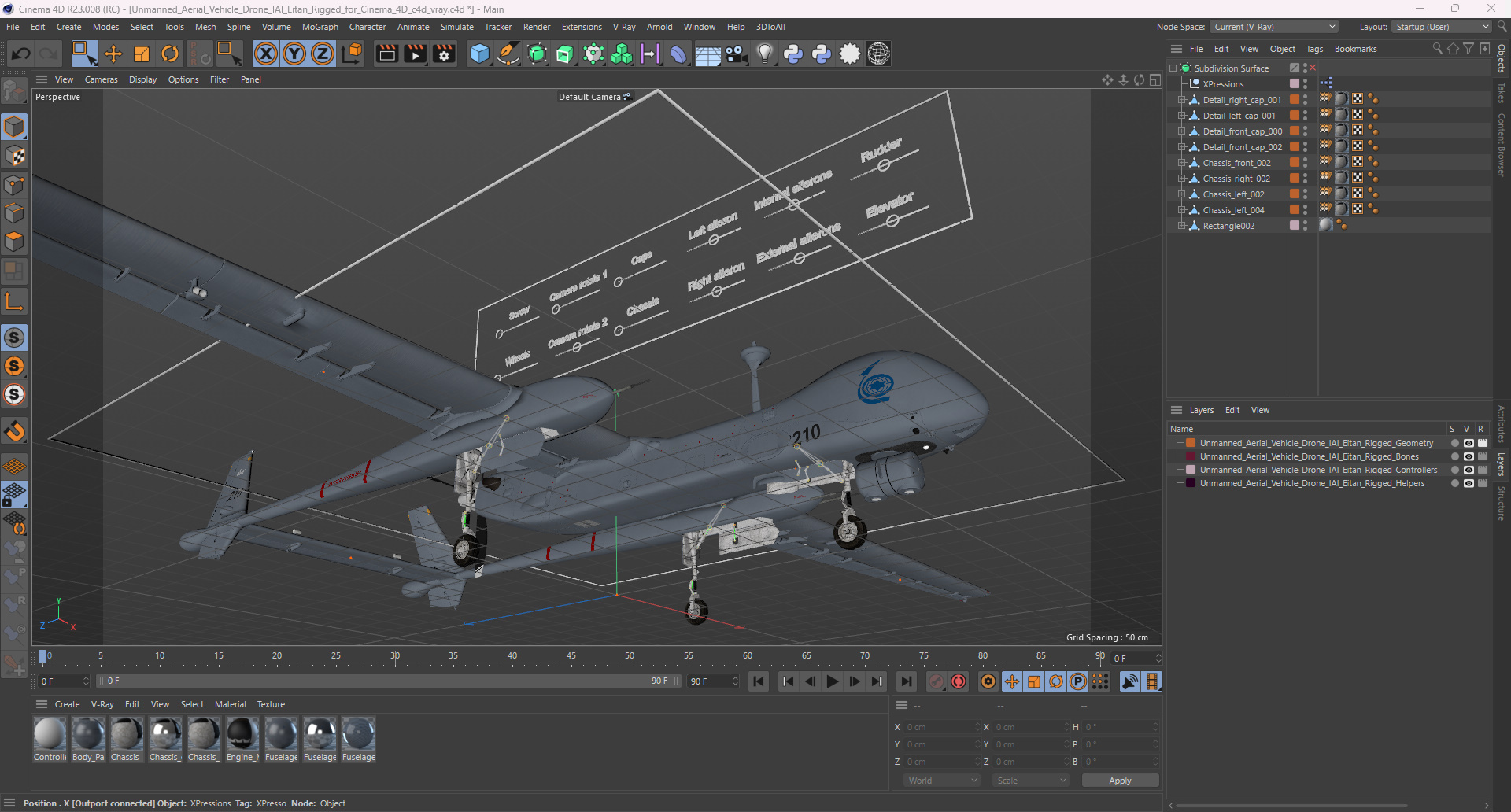Activate the Rotate tool
This screenshot has width=1511, height=812.
(x=170, y=54)
